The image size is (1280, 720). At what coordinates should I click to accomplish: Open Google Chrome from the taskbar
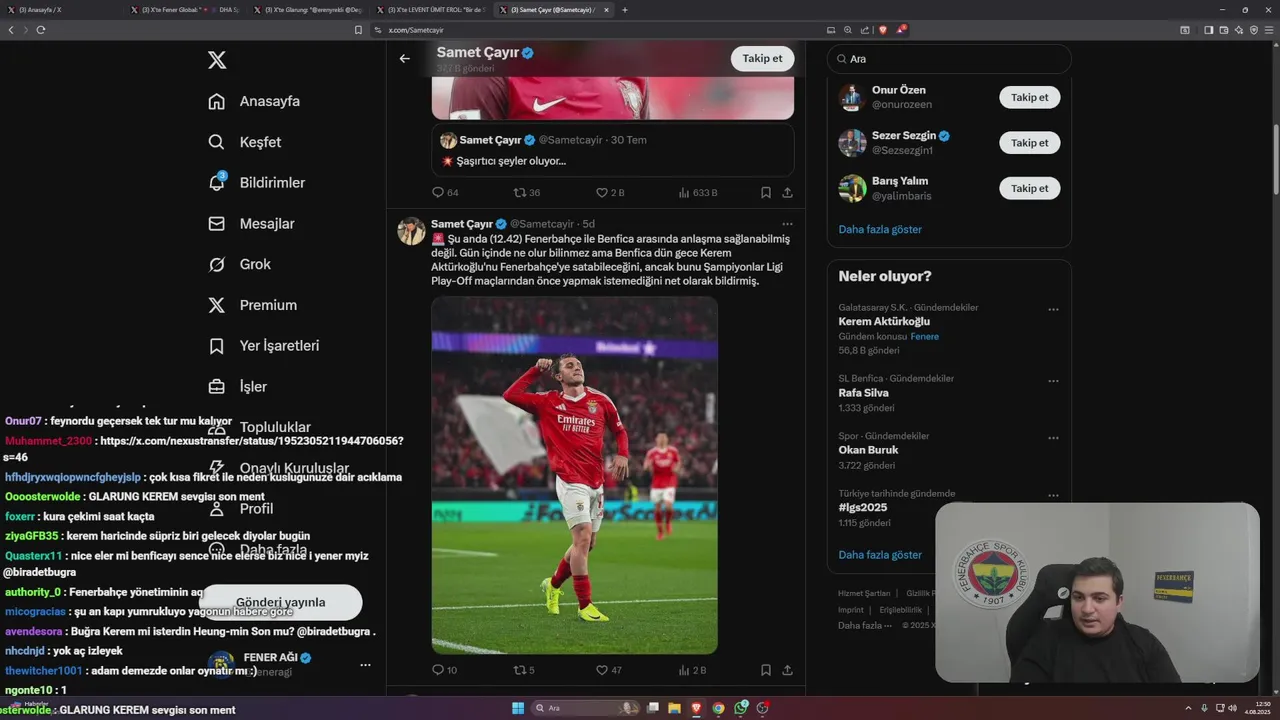[x=718, y=708]
